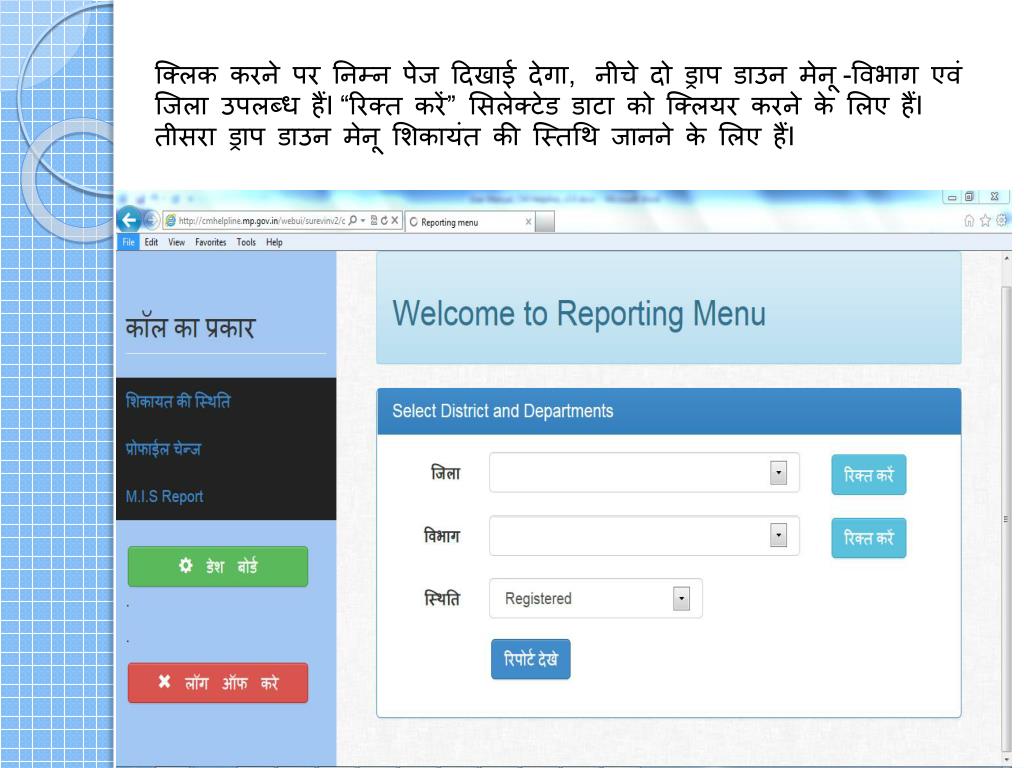Screen dimensions: 1024x768
Task: Click the जिला combo box field
Action: click(644, 472)
